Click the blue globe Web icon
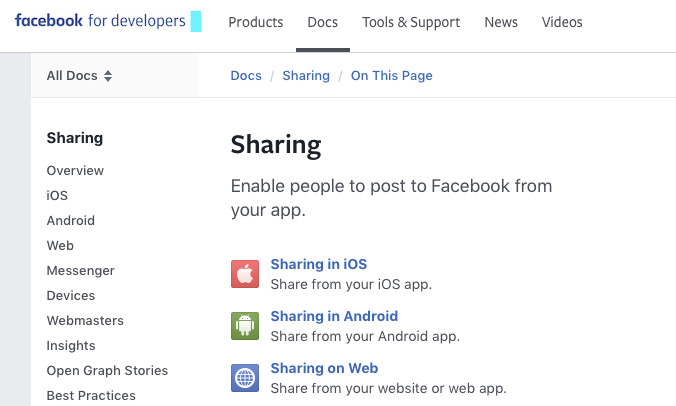This screenshot has height=406, width=676. coord(245,378)
